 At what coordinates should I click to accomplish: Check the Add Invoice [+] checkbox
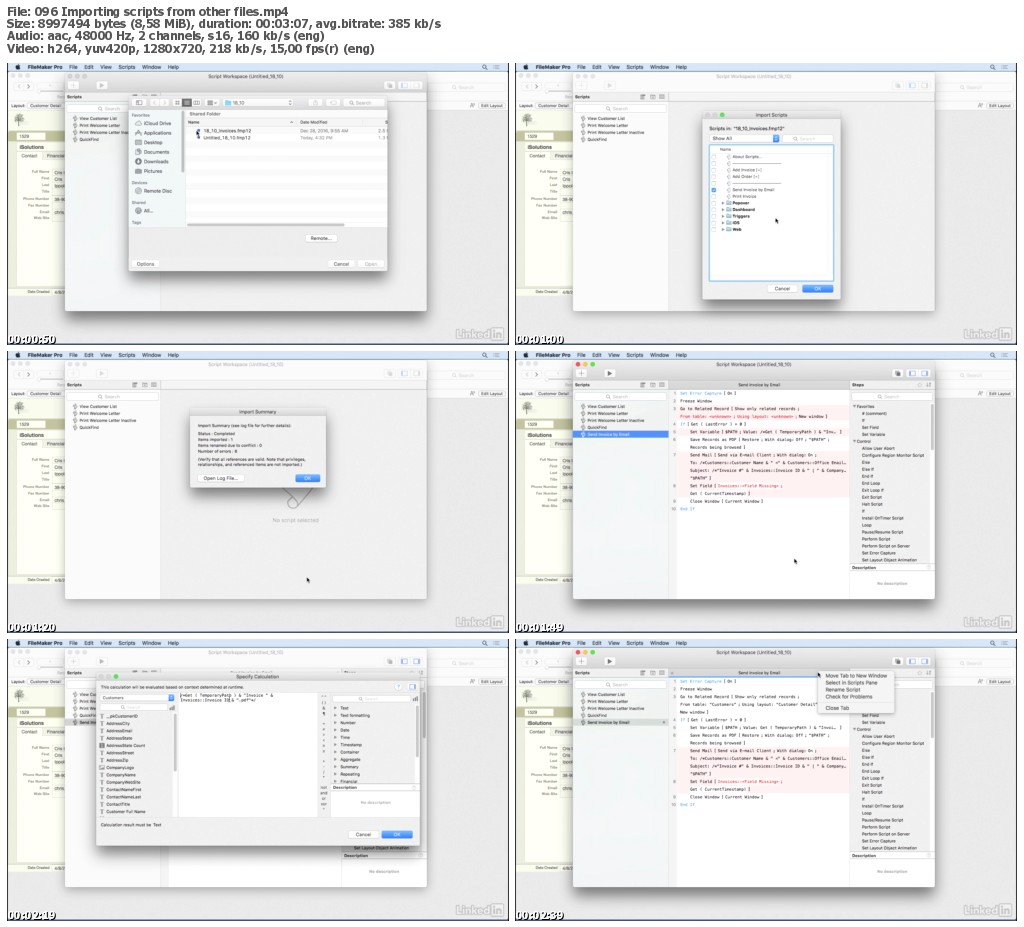point(713,170)
